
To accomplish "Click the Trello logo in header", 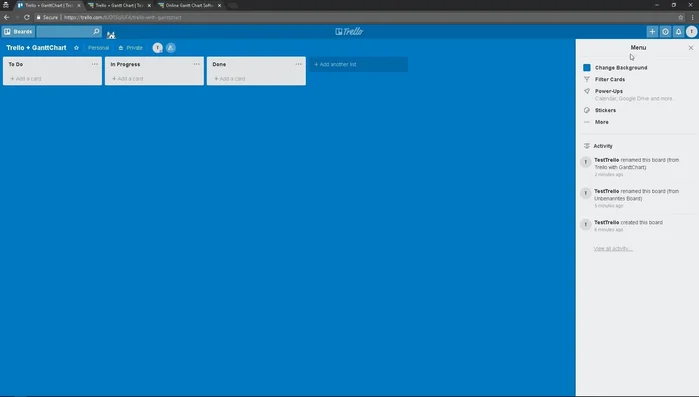I will click(x=350, y=32).
